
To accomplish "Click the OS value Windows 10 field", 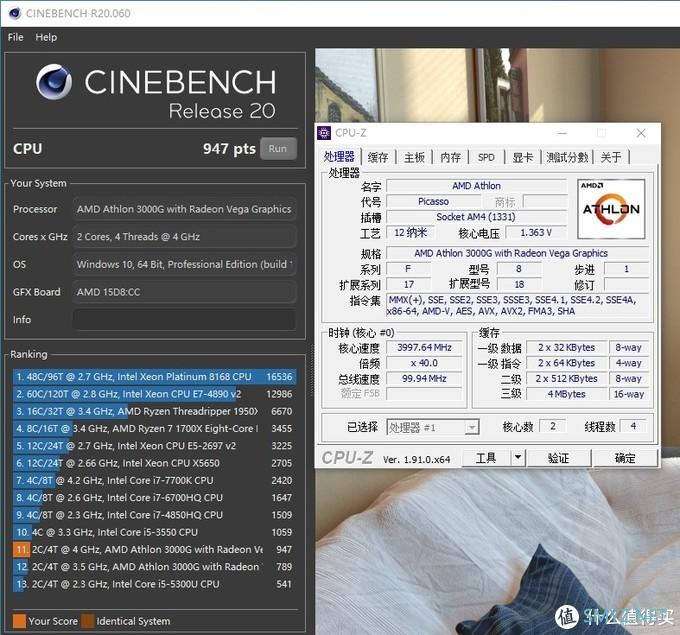I will click(x=184, y=265).
